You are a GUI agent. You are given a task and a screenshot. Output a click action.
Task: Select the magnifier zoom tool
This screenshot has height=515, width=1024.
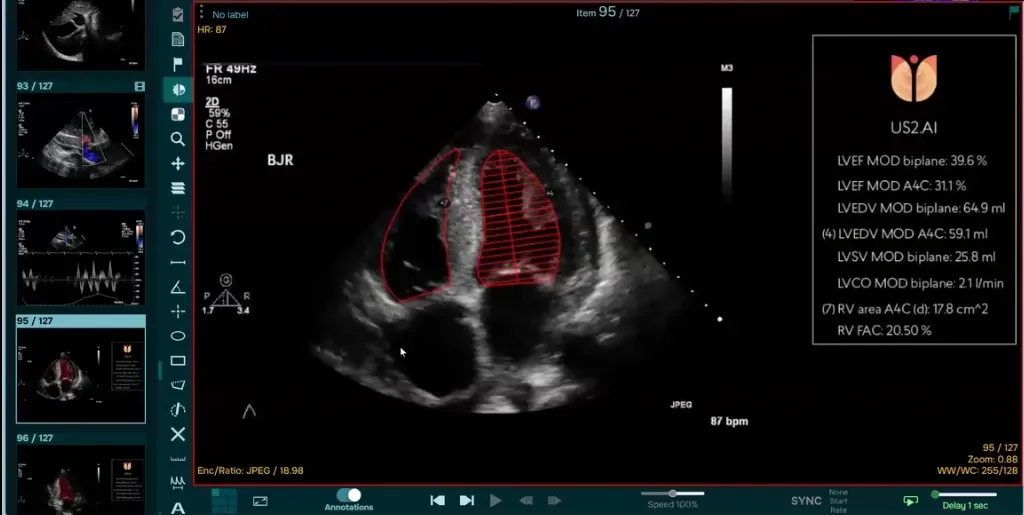click(x=178, y=139)
